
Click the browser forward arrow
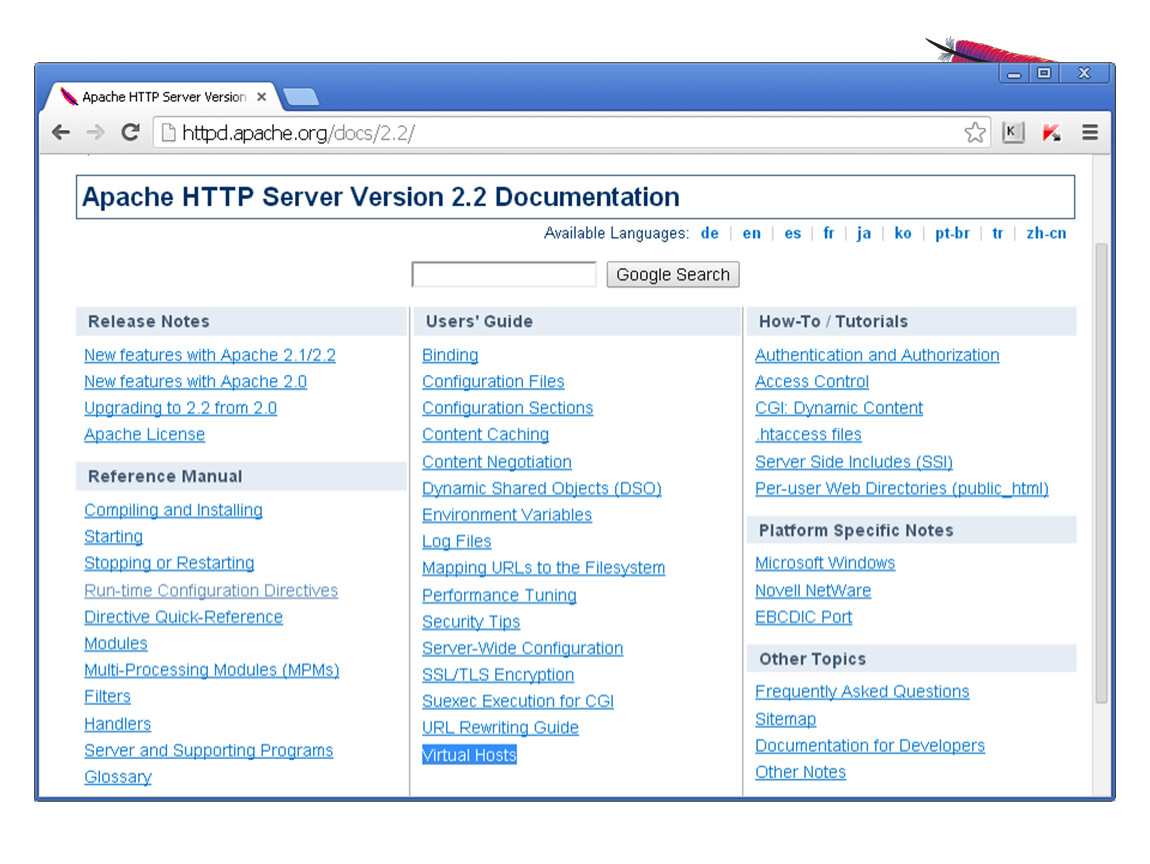(x=95, y=133)
